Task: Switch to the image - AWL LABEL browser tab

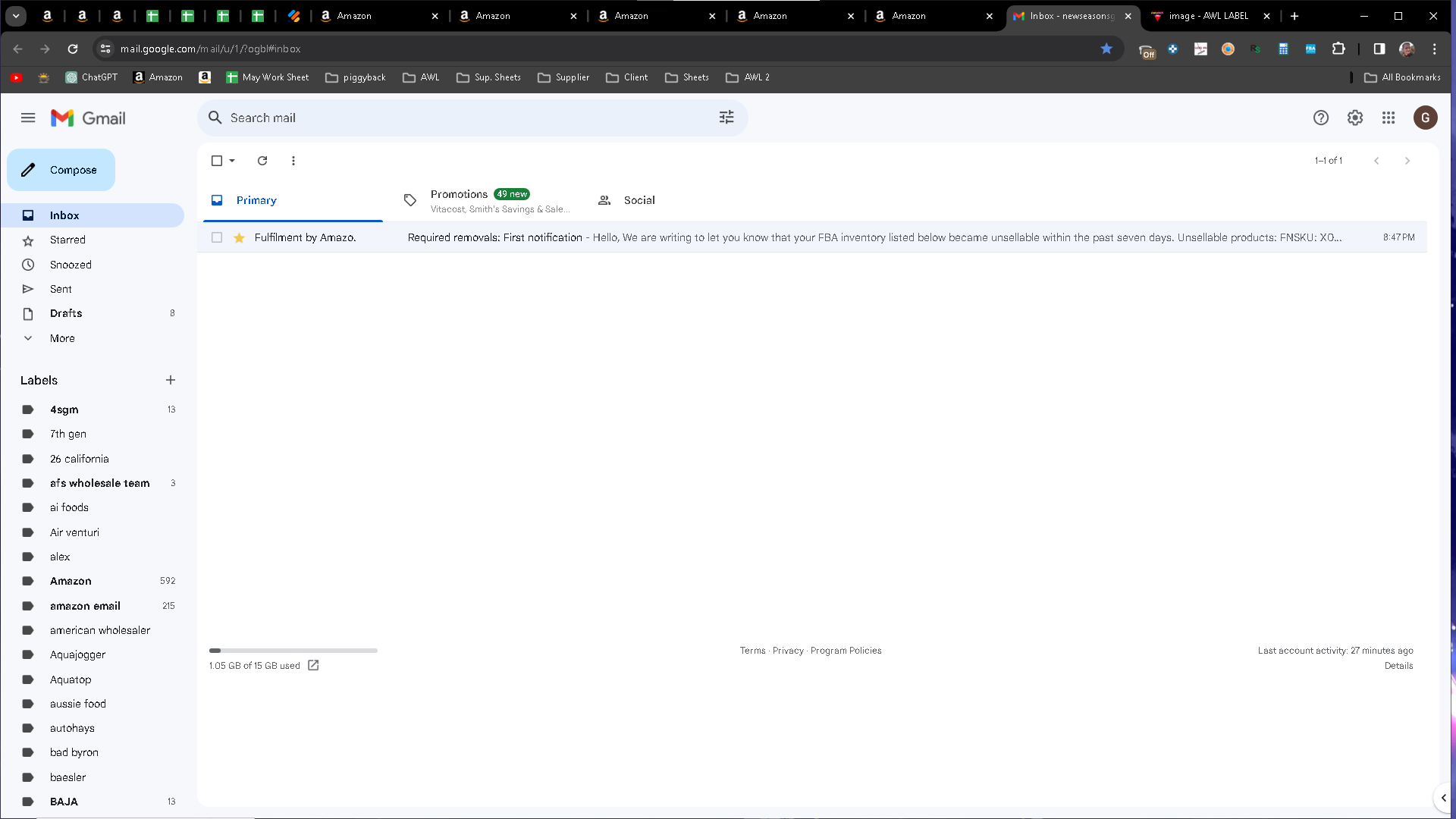Action: 1208,16
